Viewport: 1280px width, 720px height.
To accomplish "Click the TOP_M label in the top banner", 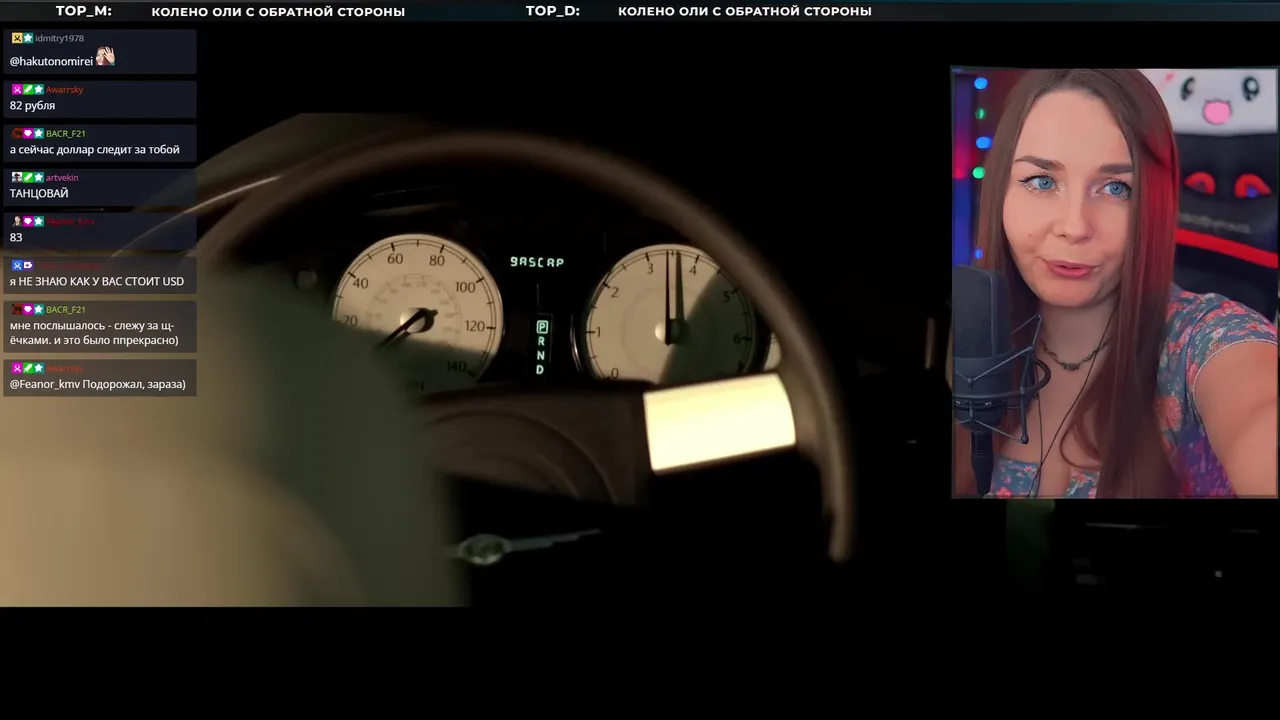I will (x=84, y=11).
